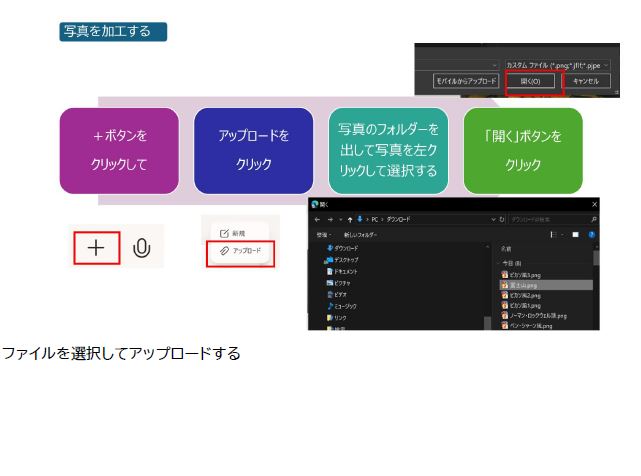641x476 pixels.
Task: Click the back arrow in file dialog
Action: 316,218
